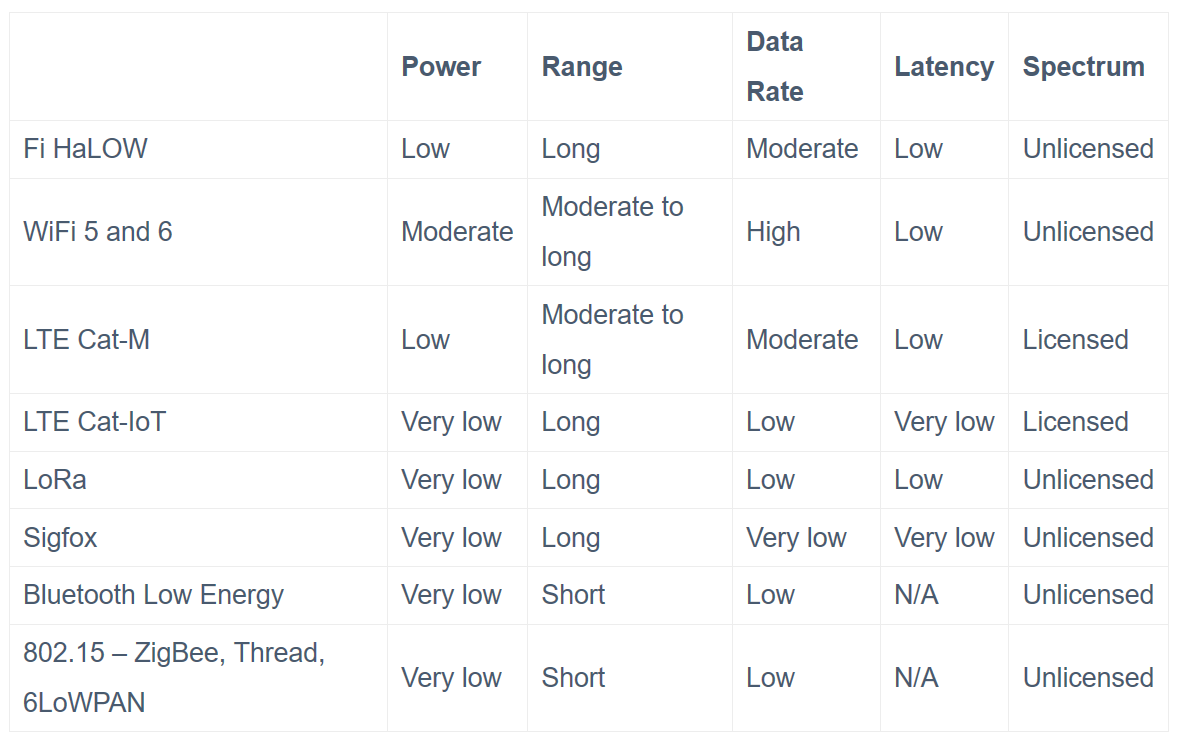
Task: Select the Spectrum column header
Action: [1083, 67]
